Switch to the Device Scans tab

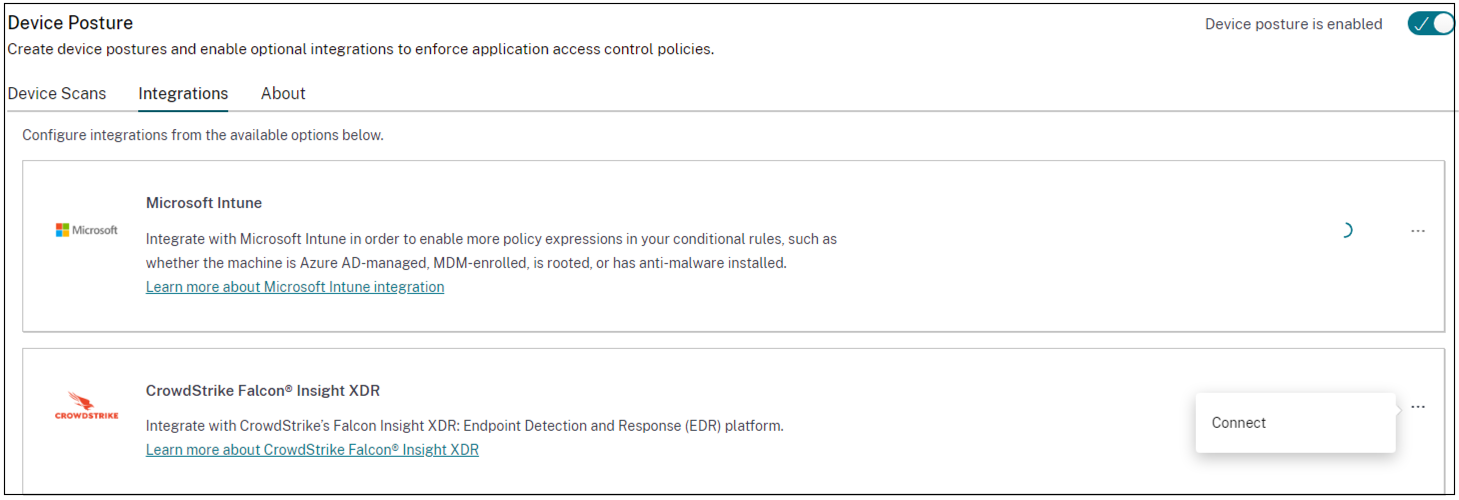click(x=57, y=93)
